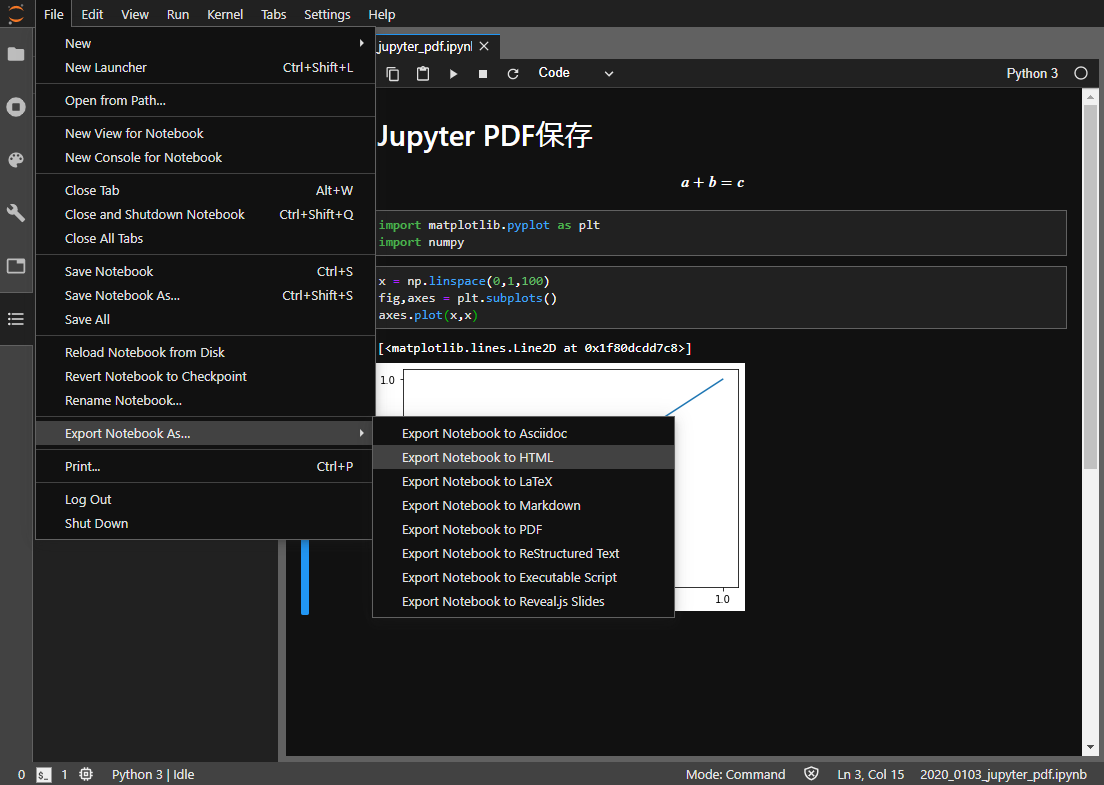Open table of contents sidebar icon

(x=15, y=319)
